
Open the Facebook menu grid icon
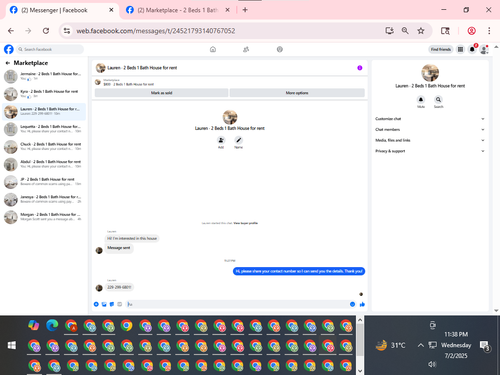[460, 49]
